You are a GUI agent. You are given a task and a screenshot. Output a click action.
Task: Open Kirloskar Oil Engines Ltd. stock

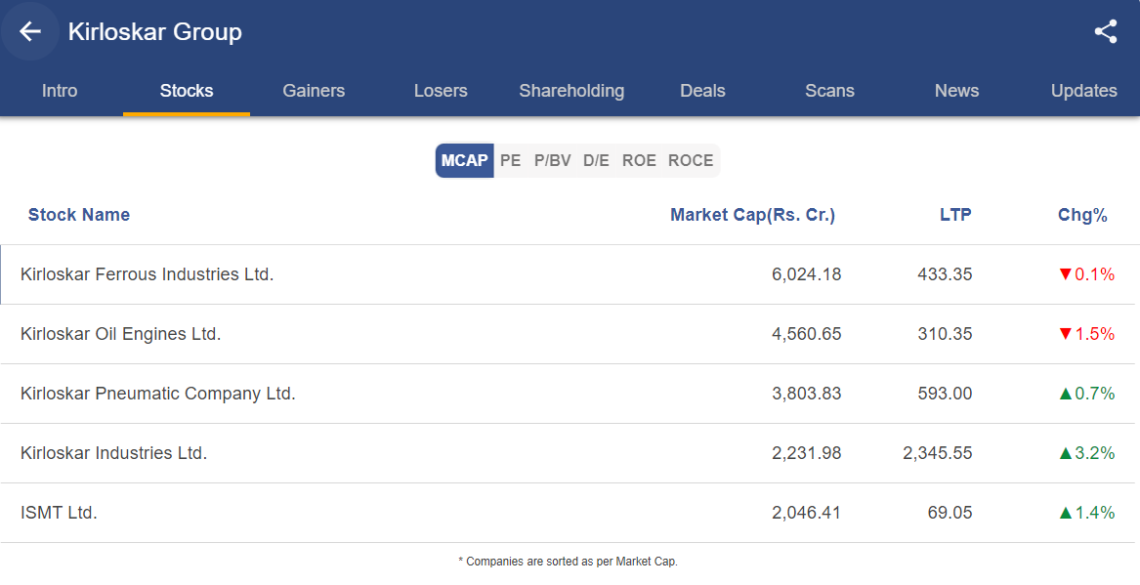pos(121,334)
